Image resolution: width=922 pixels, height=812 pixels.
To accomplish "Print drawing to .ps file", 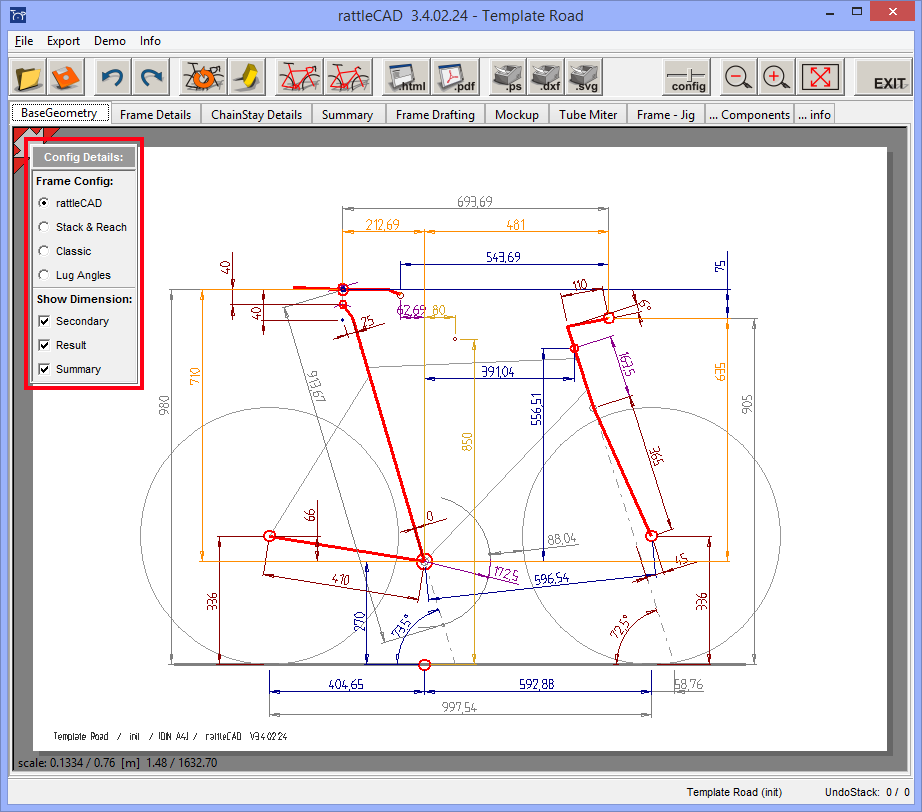I will [507, 77].
